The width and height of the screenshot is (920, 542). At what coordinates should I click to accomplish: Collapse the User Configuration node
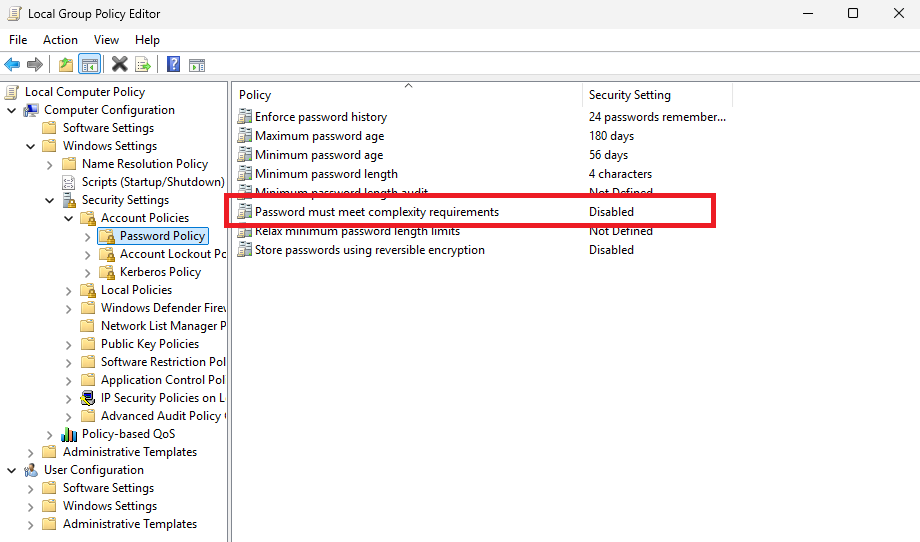[11, 470]
